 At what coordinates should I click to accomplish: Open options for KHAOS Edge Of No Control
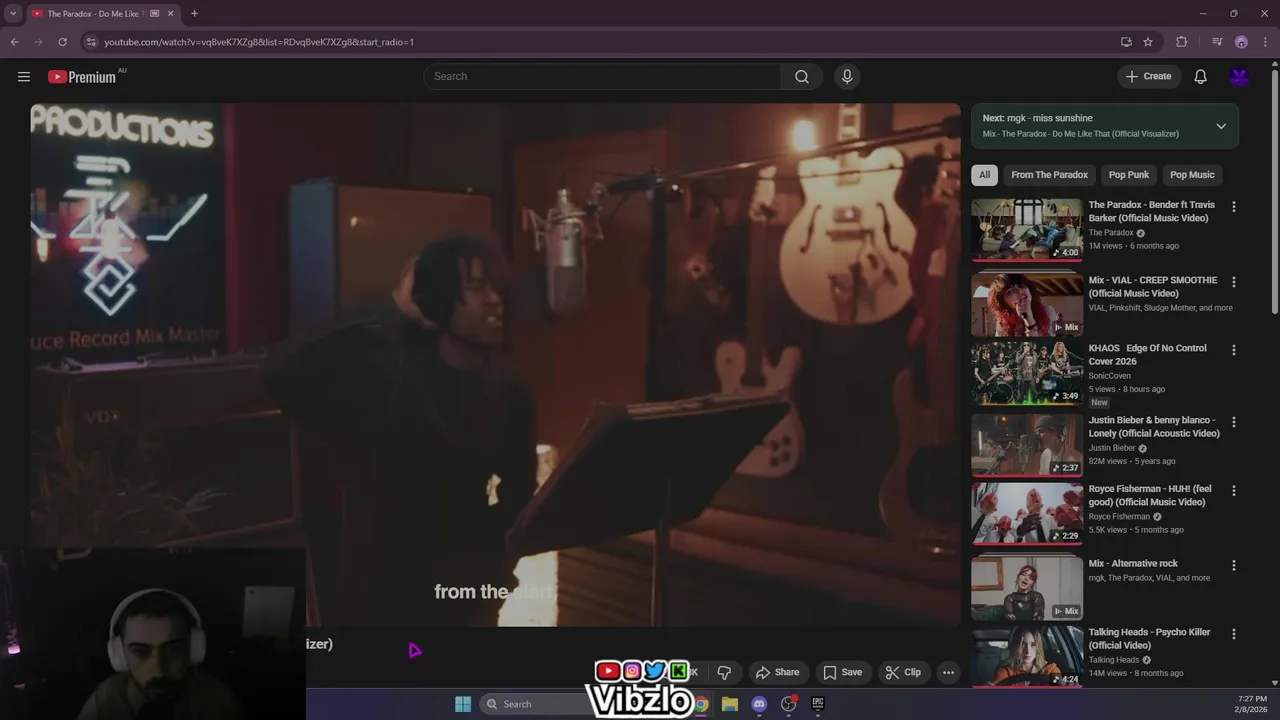coord(1233,350)
